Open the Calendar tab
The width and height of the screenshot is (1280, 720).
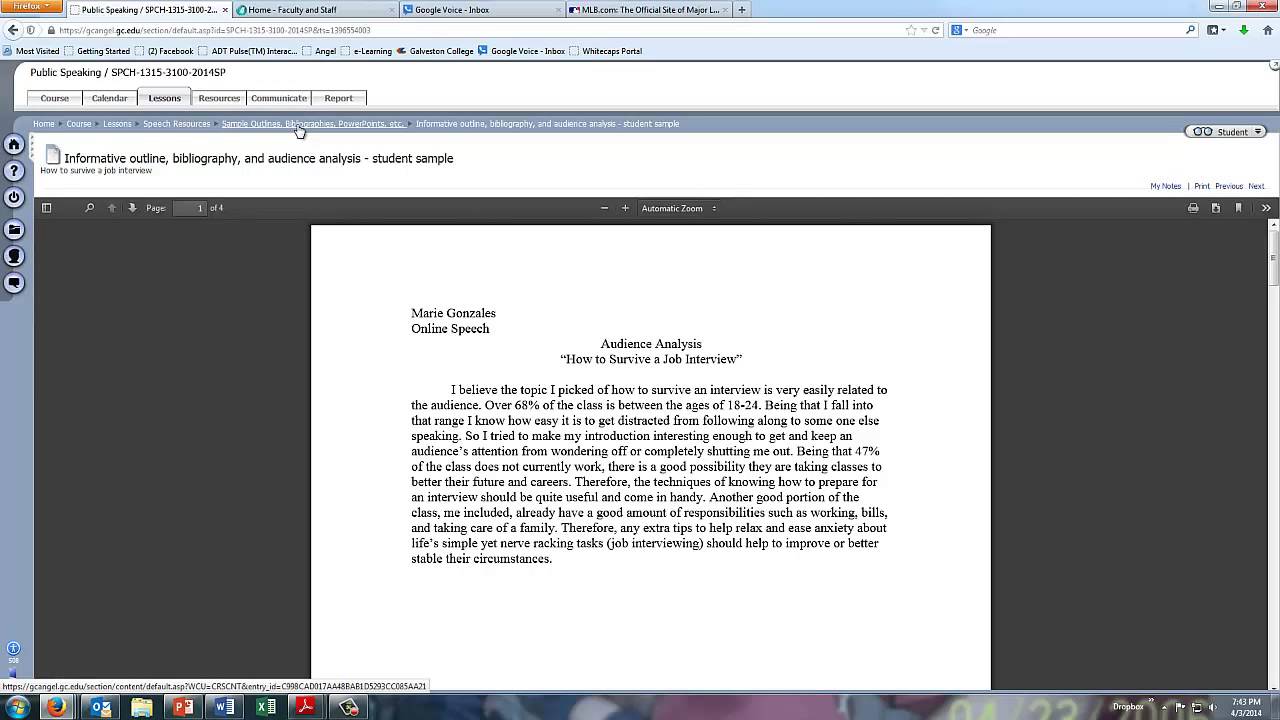tap(110, 98)
